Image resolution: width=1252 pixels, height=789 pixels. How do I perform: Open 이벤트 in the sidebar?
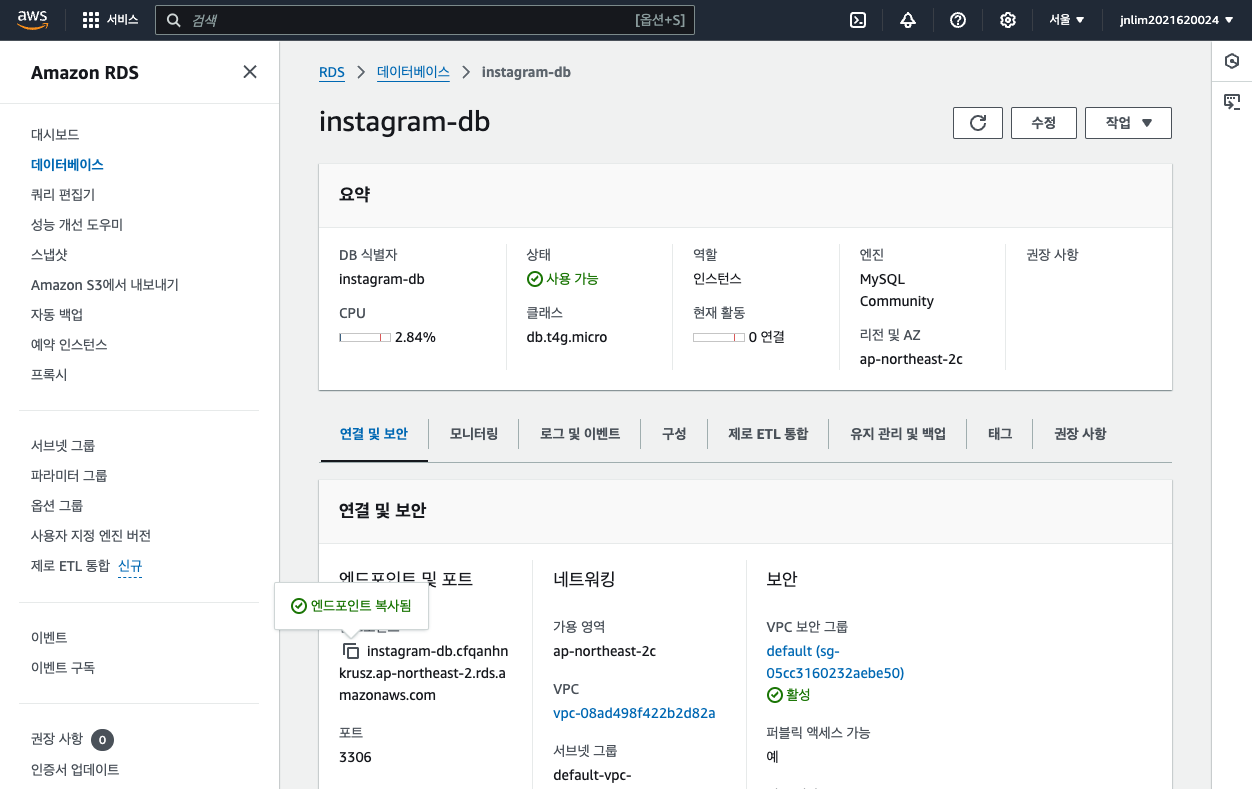(49, 637)
